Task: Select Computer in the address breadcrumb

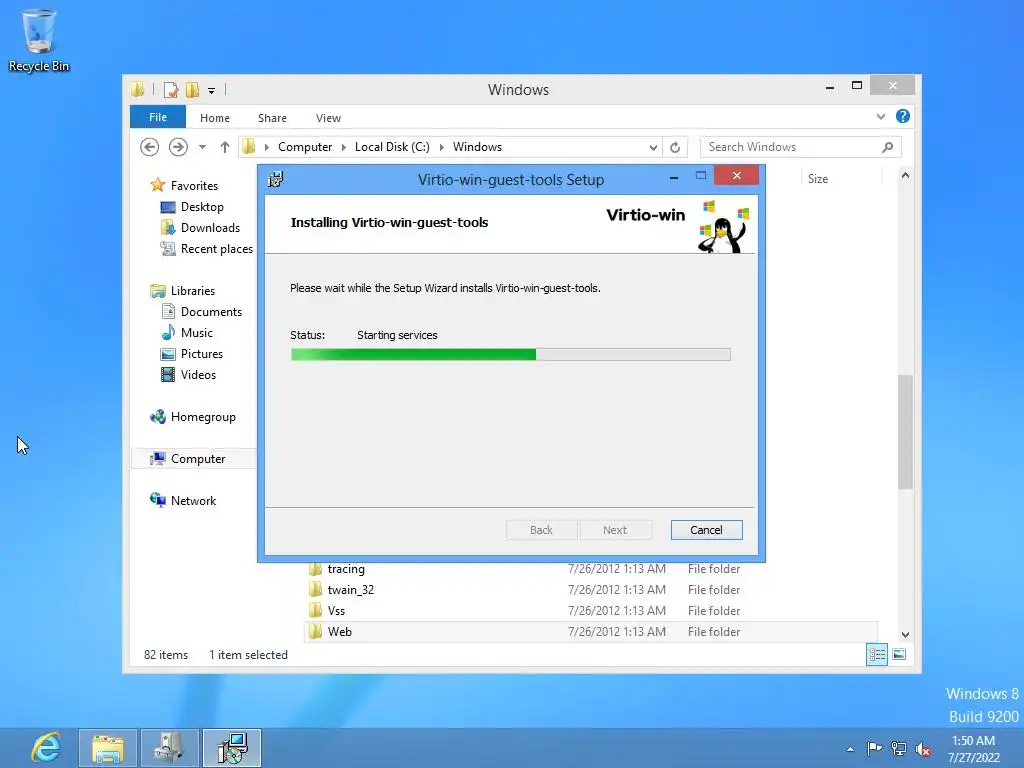Action: click(305, 147)
